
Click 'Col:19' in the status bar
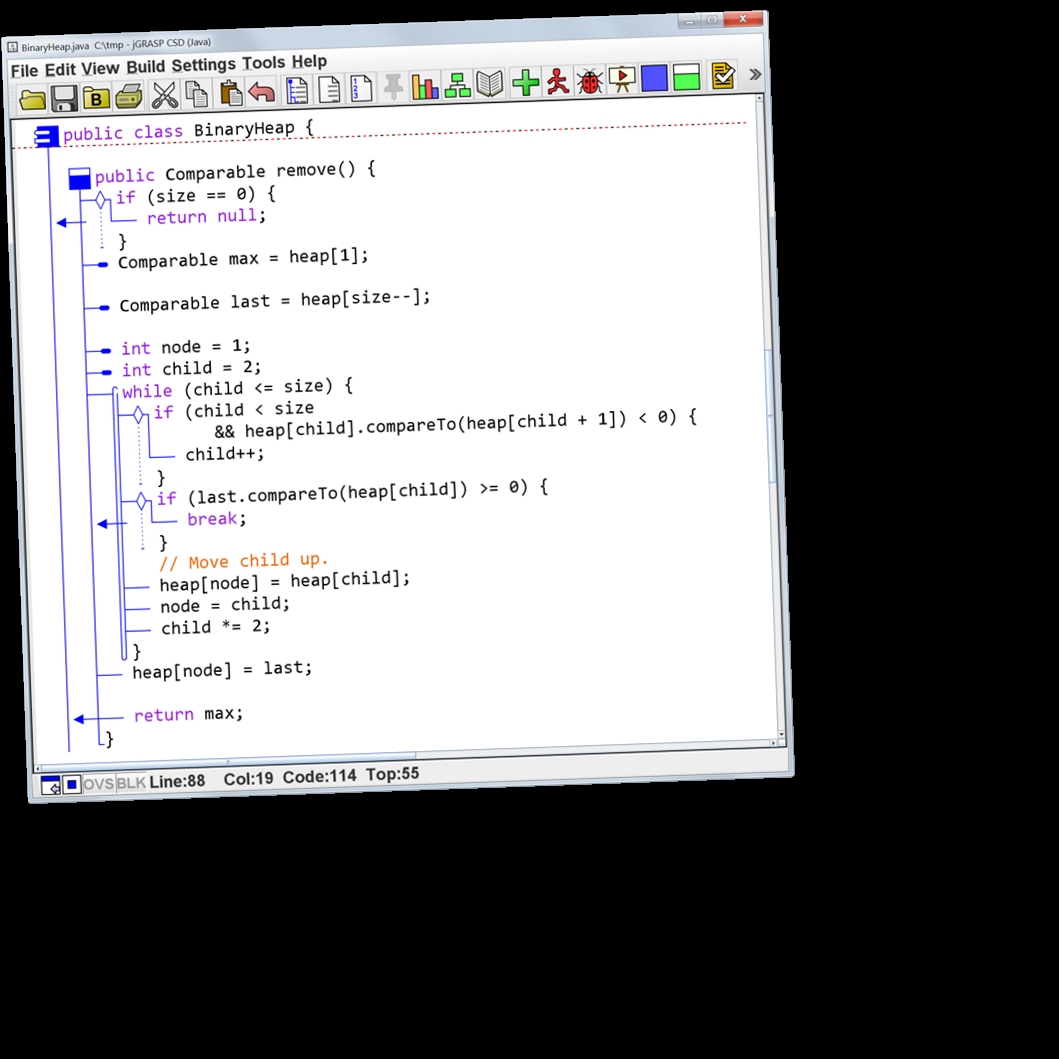pos(248,779)
